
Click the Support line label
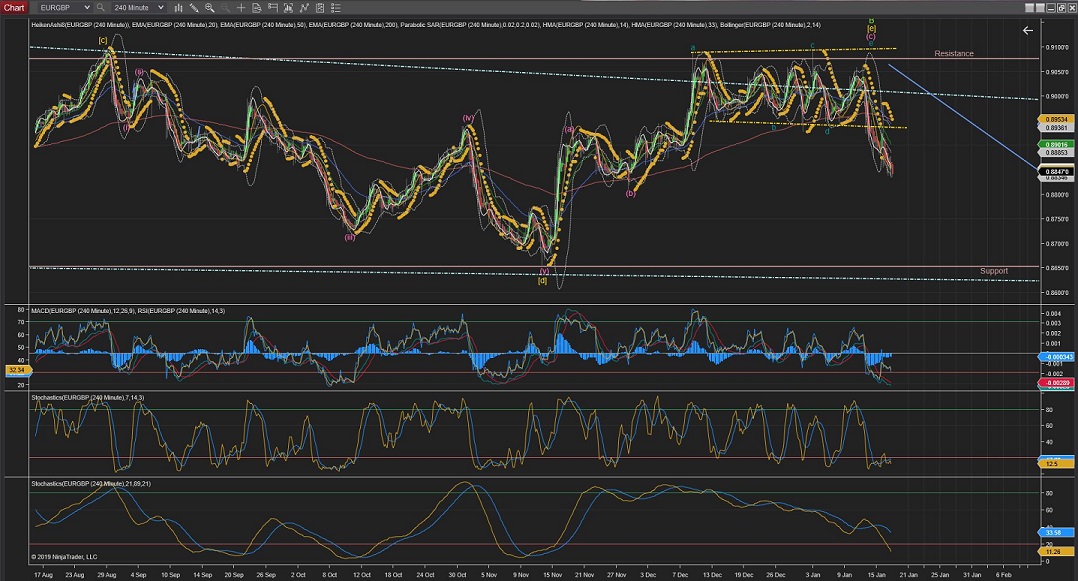(x=993, y=271)
